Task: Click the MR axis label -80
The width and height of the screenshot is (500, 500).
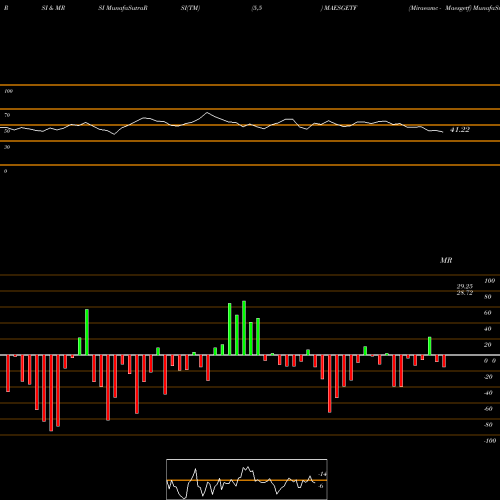Action: click(488, 425)
